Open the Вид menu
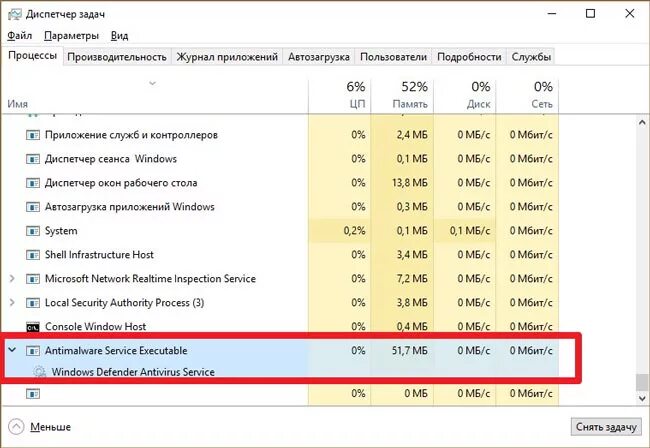 tap(119, 36)
